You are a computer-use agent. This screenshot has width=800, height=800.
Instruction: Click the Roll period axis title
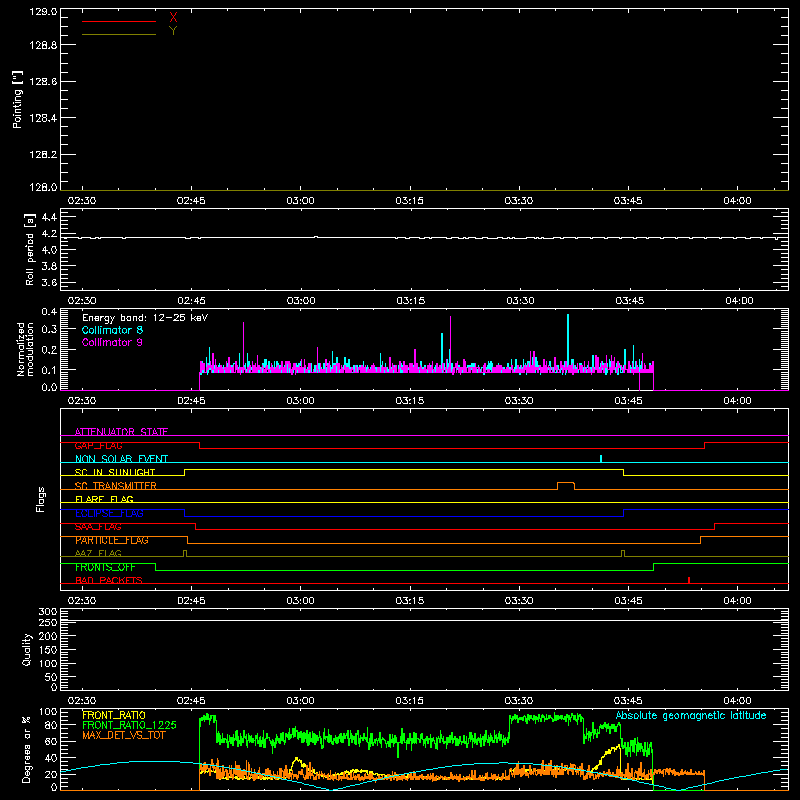point(29,249)
